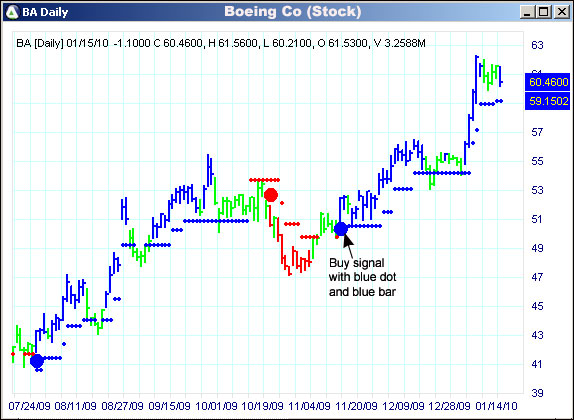Maximize the BA Daily chart window
The image size is (574, 420).
coord(544,12)
